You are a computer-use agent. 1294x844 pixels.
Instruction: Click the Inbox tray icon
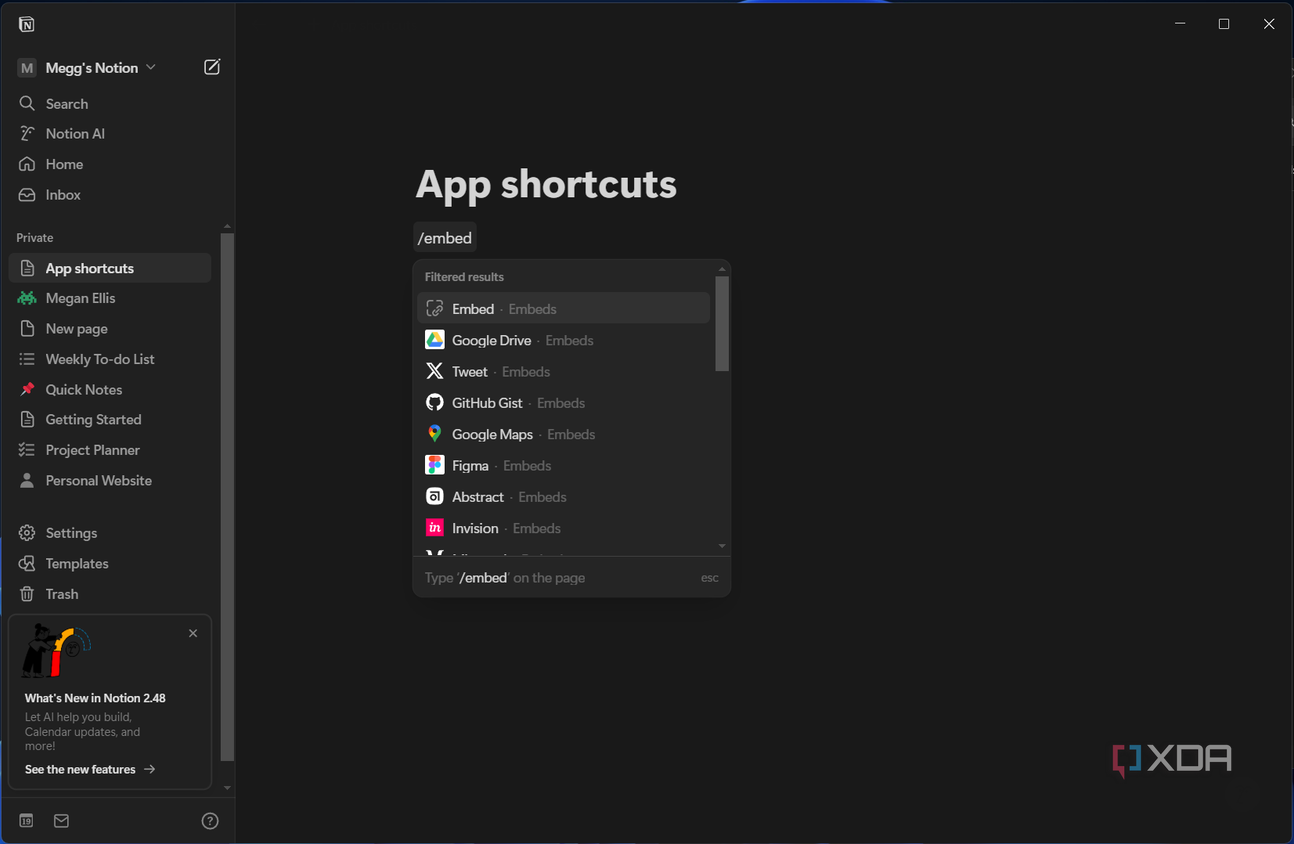pyautogui.click(x=27, y=195)
